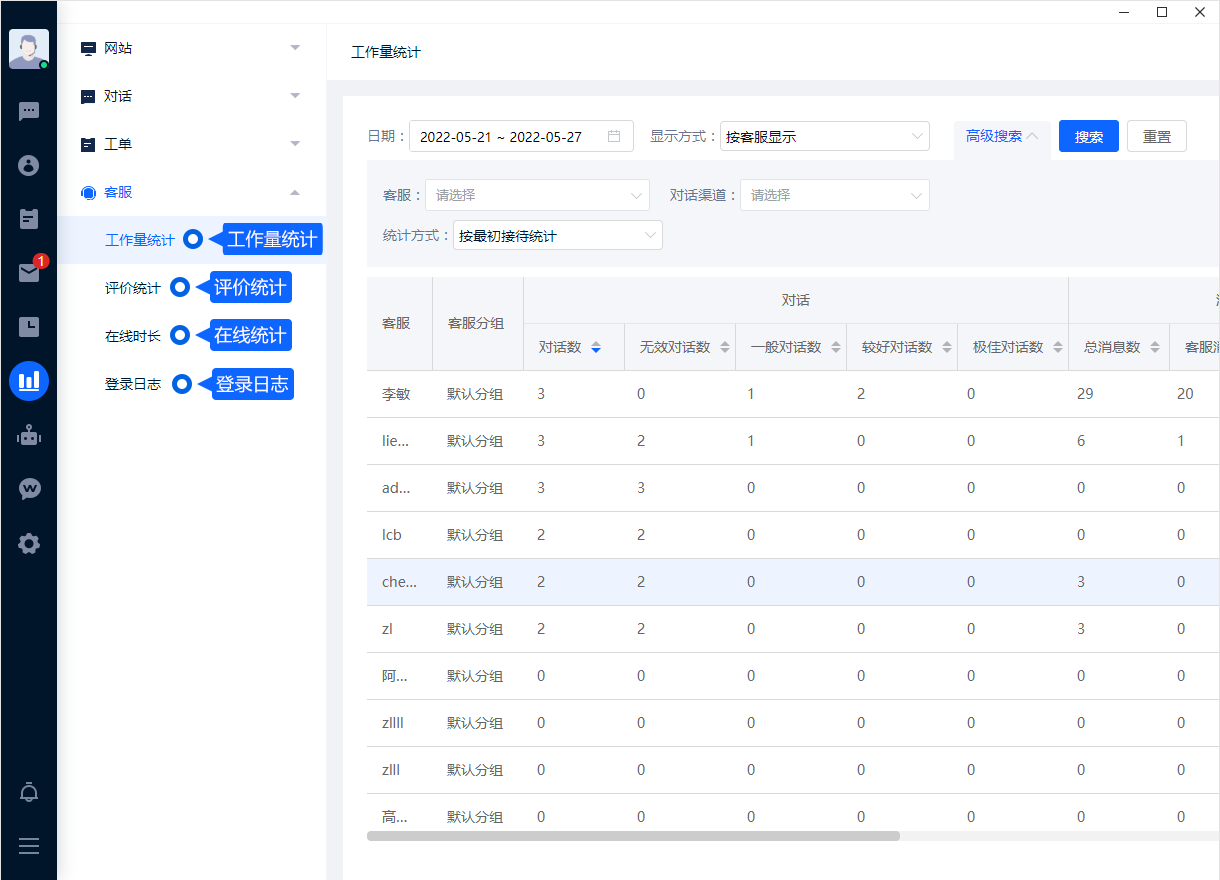Sort by 极佳对话数 column arrows

pos(1058,347)
